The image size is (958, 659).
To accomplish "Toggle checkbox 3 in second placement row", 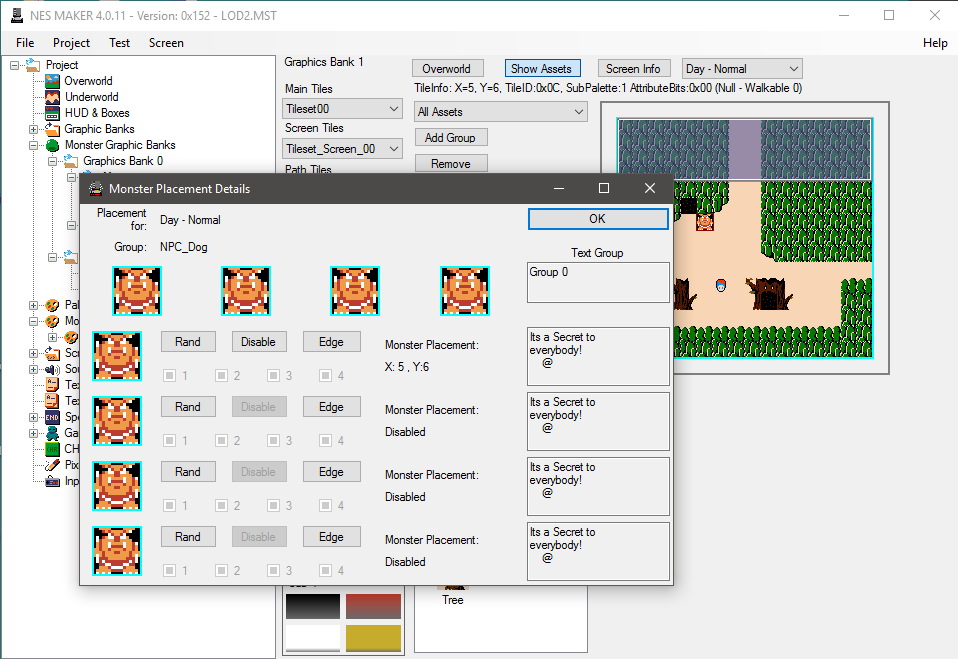I will coord(274,440).
